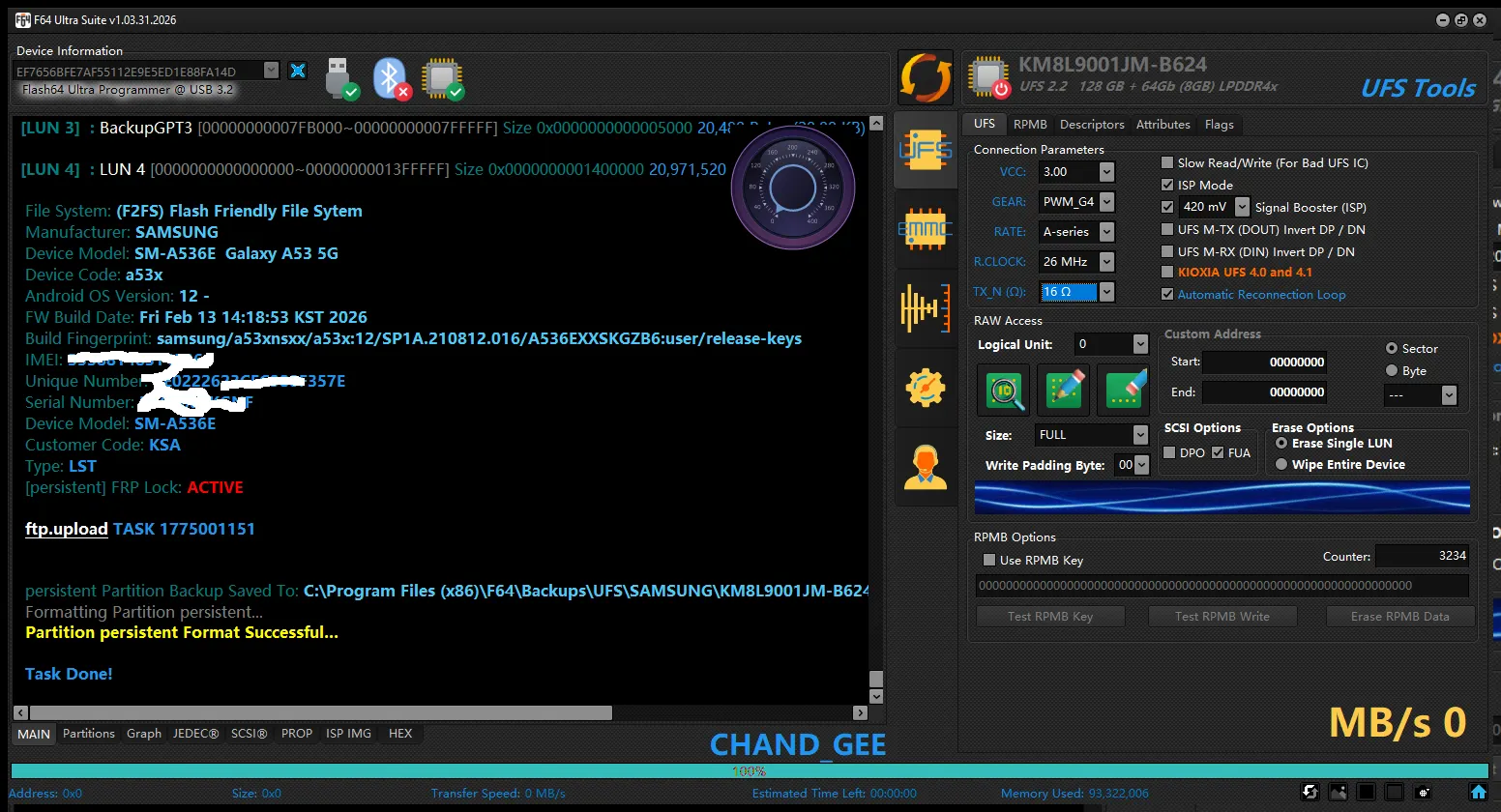This screenshot has height=812, width=1501.
Task: Click the support agent sidebar icon
Action: point(925,467)
